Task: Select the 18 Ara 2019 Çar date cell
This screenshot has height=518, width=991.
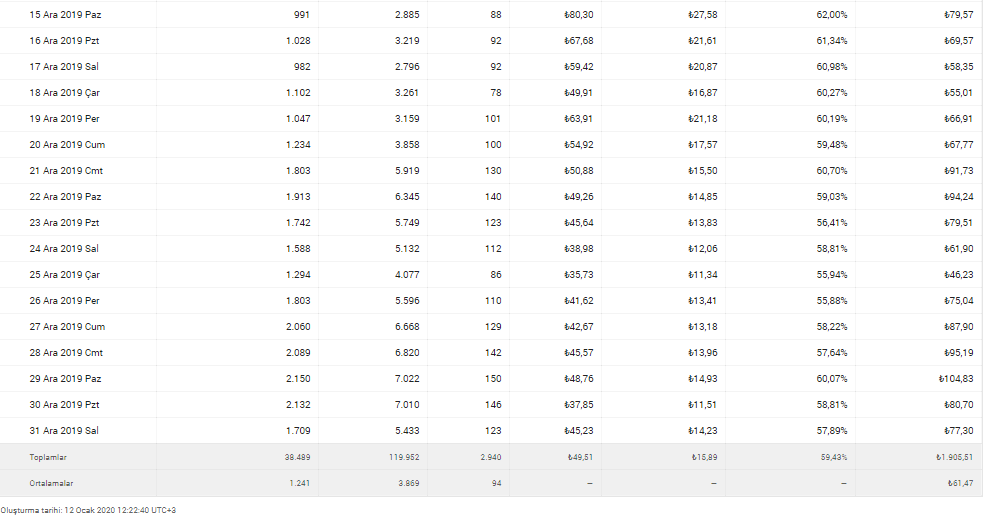Action: pyautogui.click(x=66, y=93)
